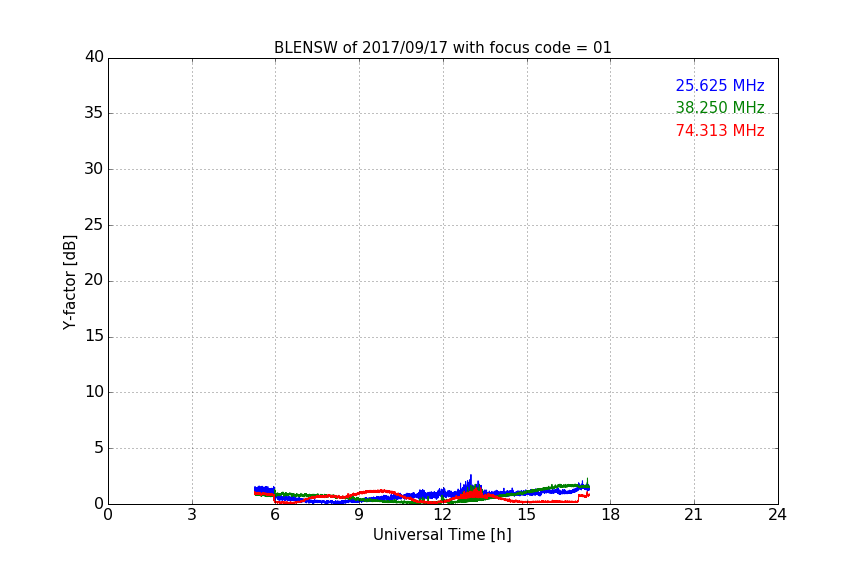This screenshot has width=864, height=576.
Task: Click the y-axis tick label 15
Action: [94, 336]
